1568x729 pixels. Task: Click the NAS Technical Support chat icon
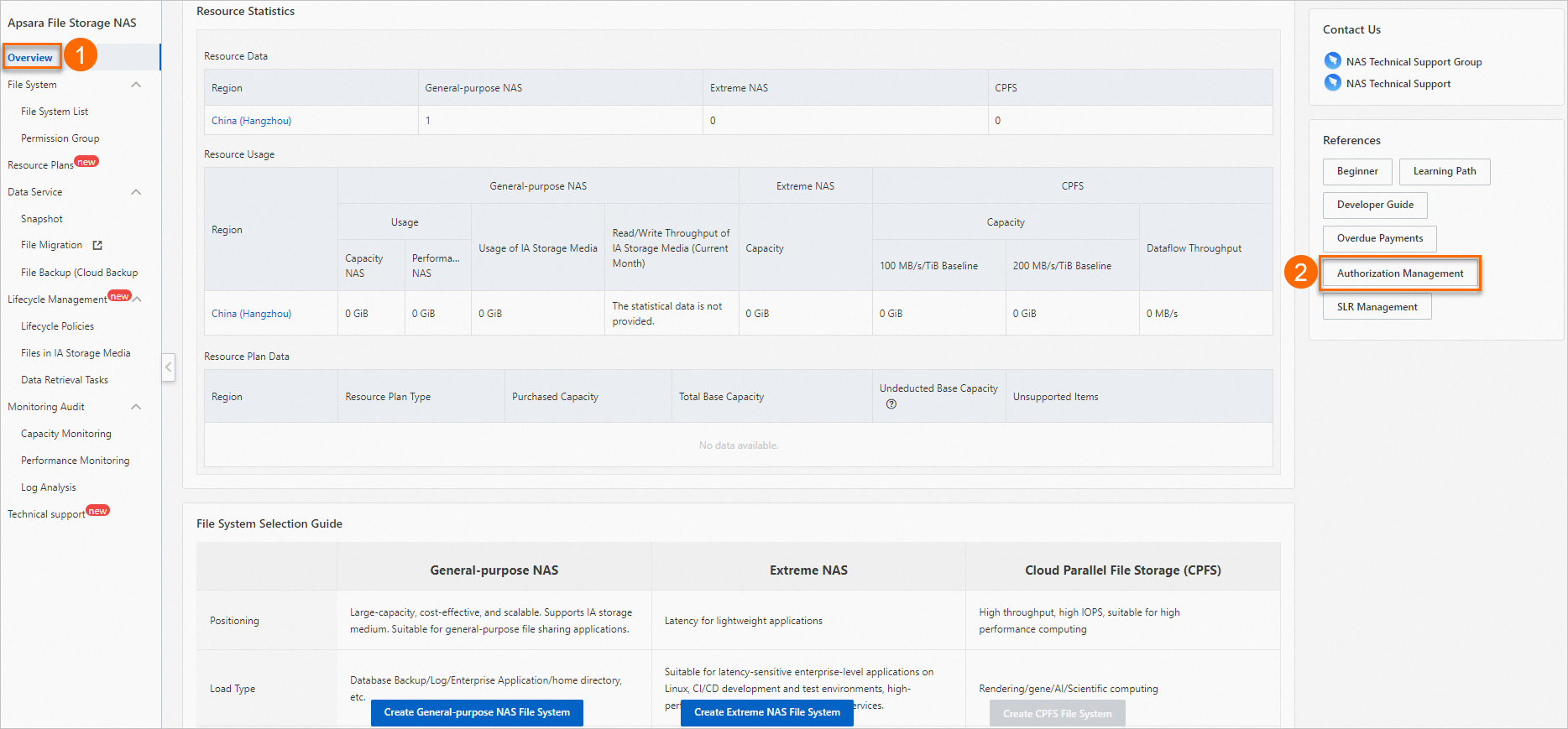tap(1332, 82)
